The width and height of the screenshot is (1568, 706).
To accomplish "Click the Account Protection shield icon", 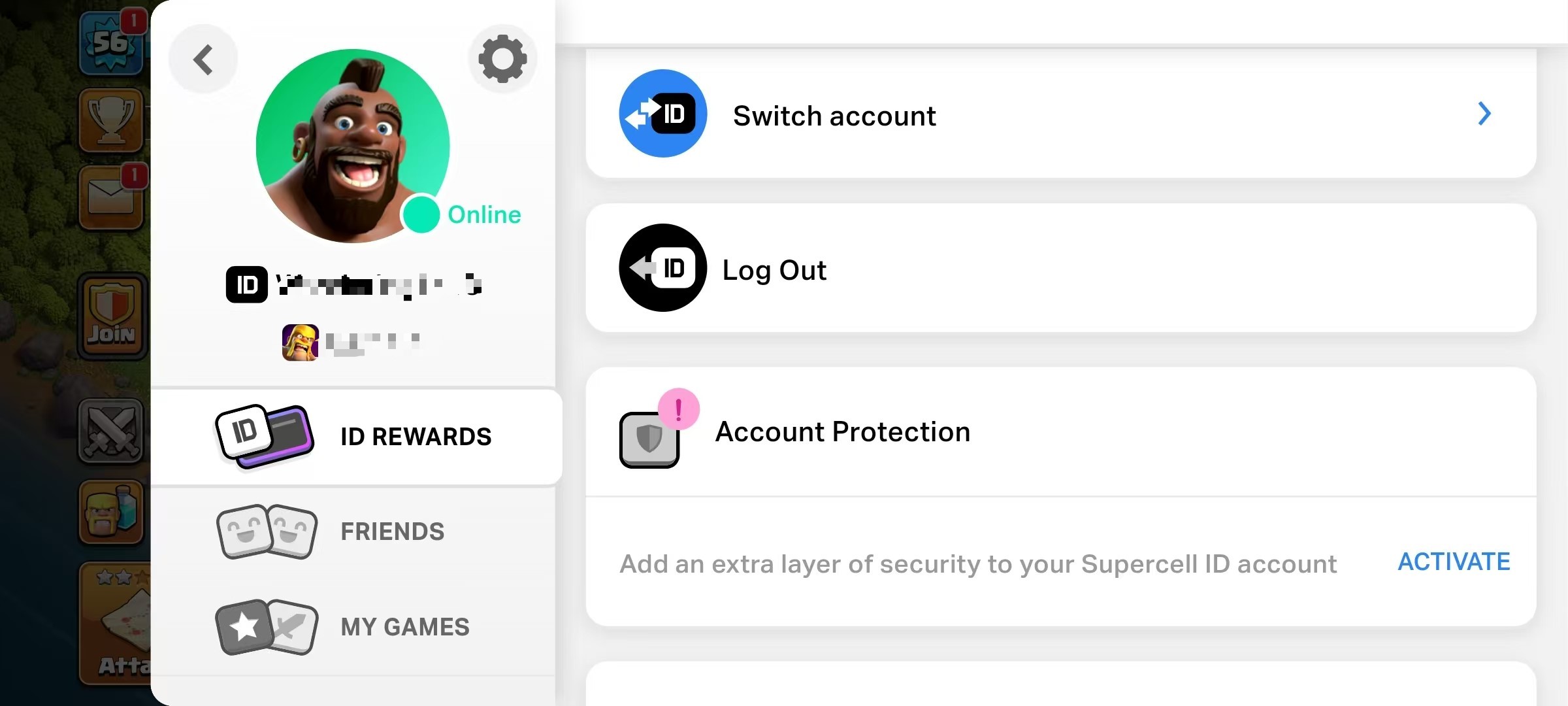I will (649, 439).
